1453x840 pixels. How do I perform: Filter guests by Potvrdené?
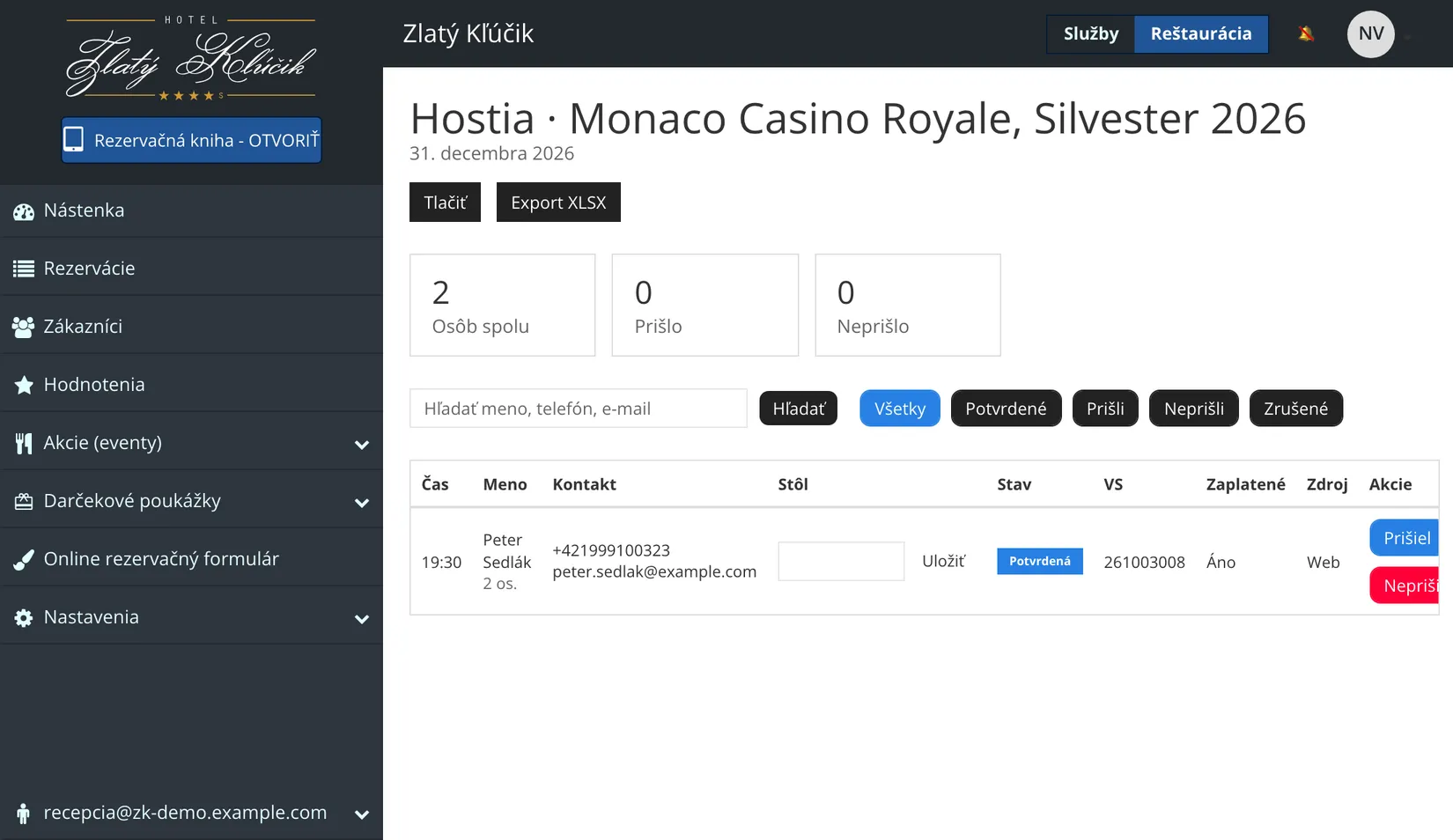point(1006,409)
